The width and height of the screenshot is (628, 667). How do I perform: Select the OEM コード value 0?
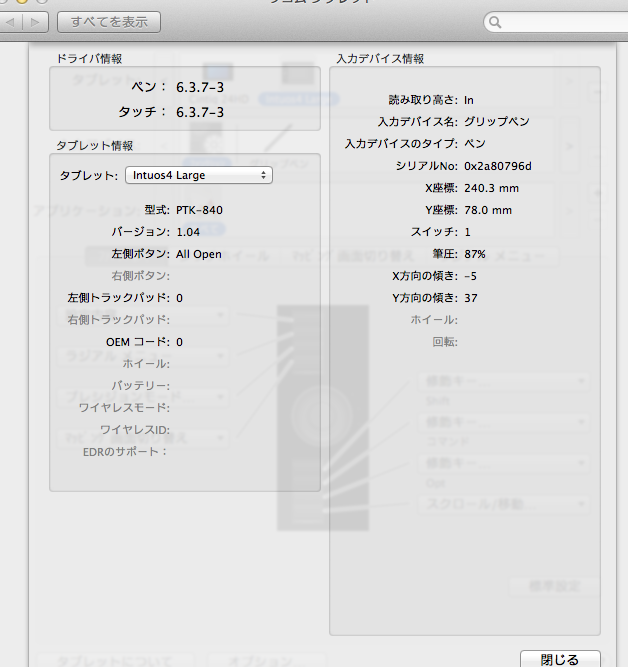(179, 342)
